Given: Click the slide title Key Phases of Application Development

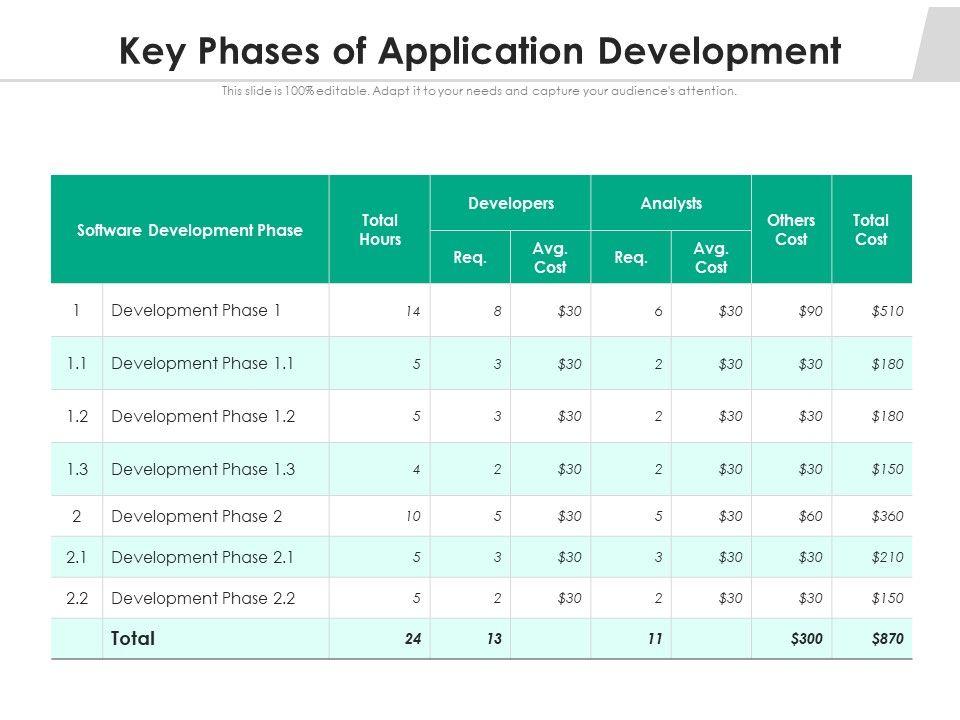Looking at the screenshot, I should pos(479,51).
